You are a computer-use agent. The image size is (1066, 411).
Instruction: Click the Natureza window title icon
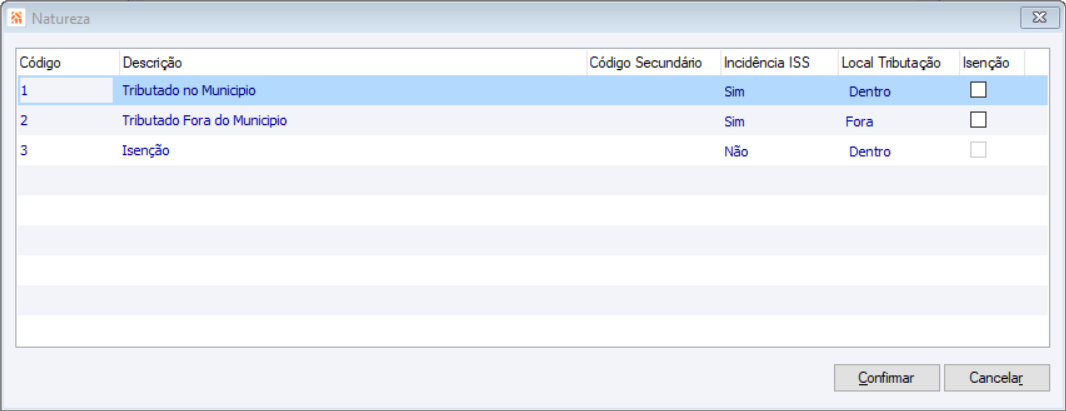tap(15, 18)
